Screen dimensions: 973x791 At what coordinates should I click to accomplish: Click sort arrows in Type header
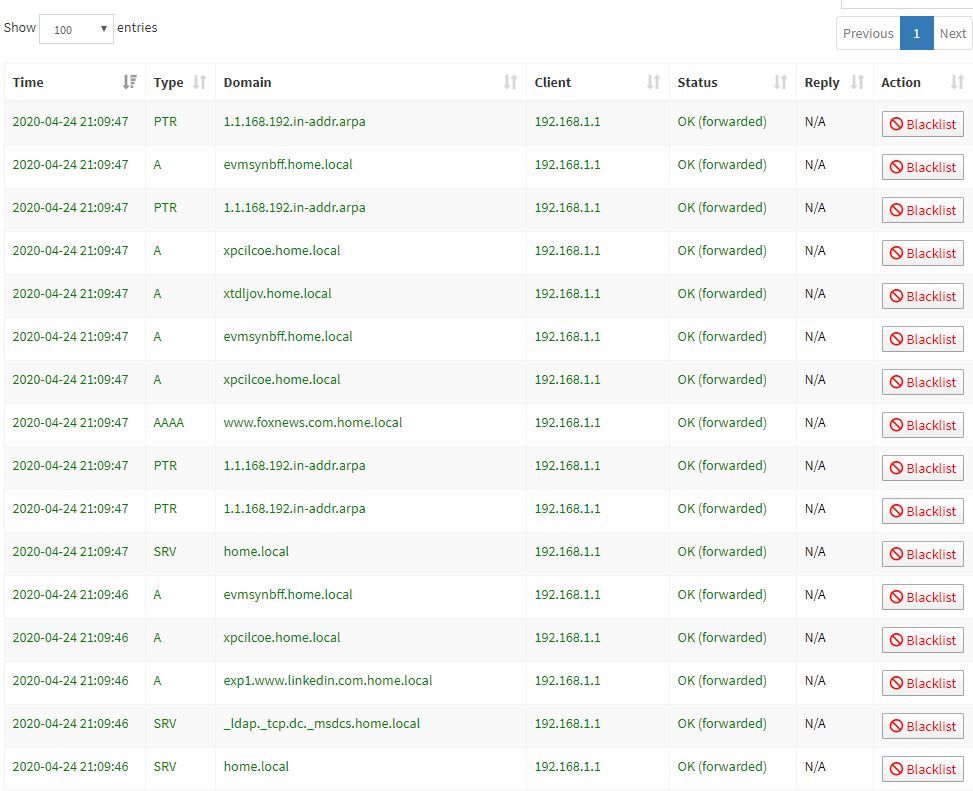click(199, 82)
